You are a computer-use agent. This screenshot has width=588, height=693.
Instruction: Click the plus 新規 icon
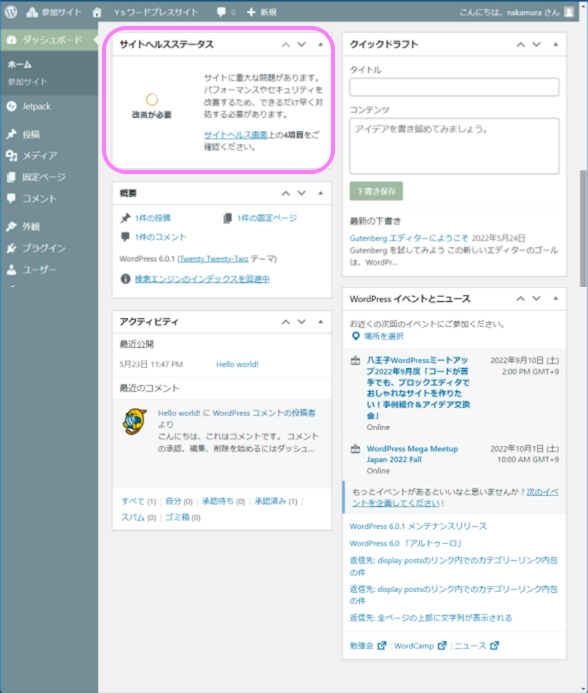[x=251, y=12]
